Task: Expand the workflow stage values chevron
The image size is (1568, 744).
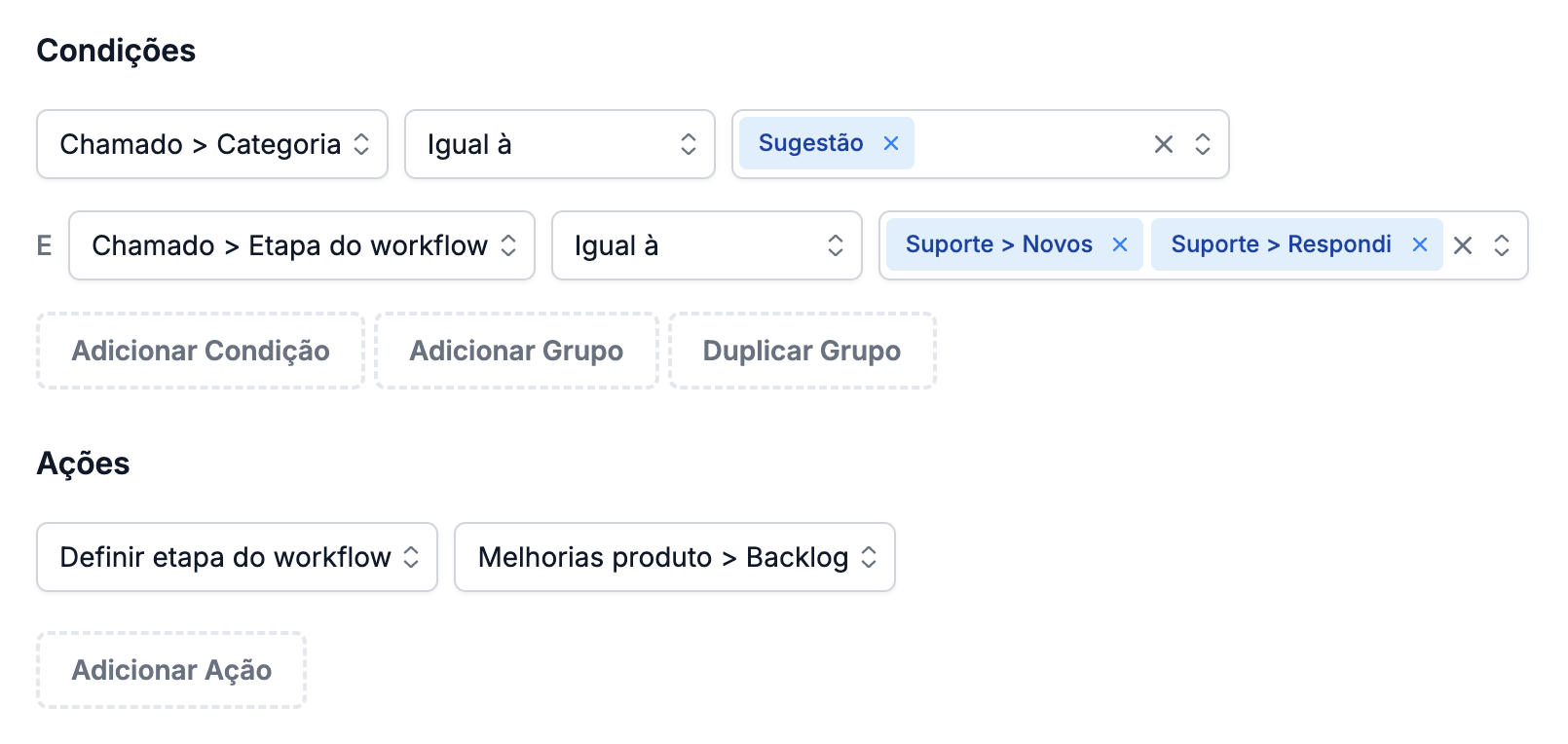Action: [x=1502, y=245]
